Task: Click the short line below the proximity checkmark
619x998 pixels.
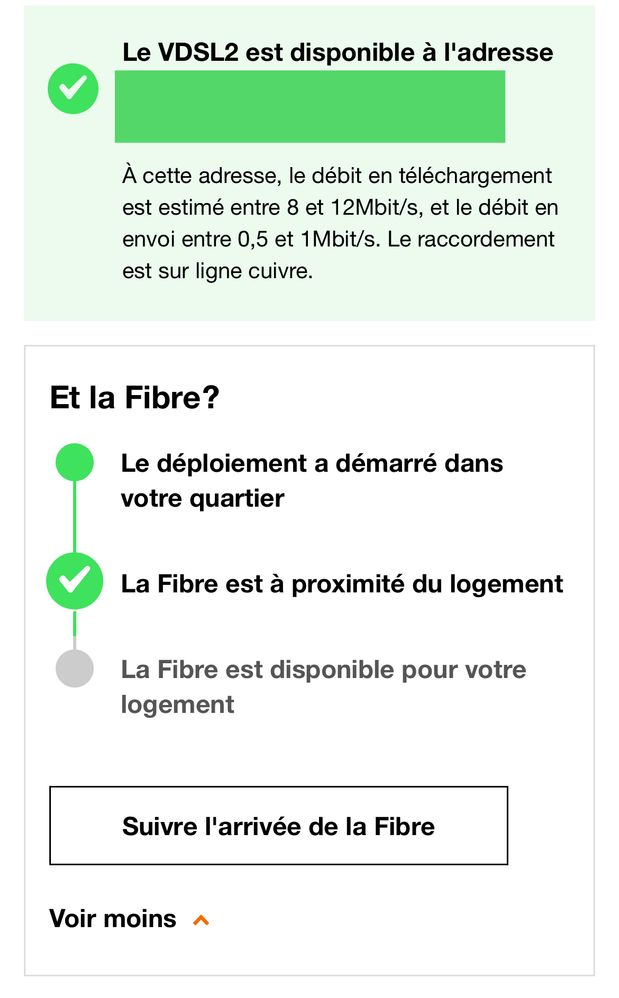Action: (x=74, y=624)
